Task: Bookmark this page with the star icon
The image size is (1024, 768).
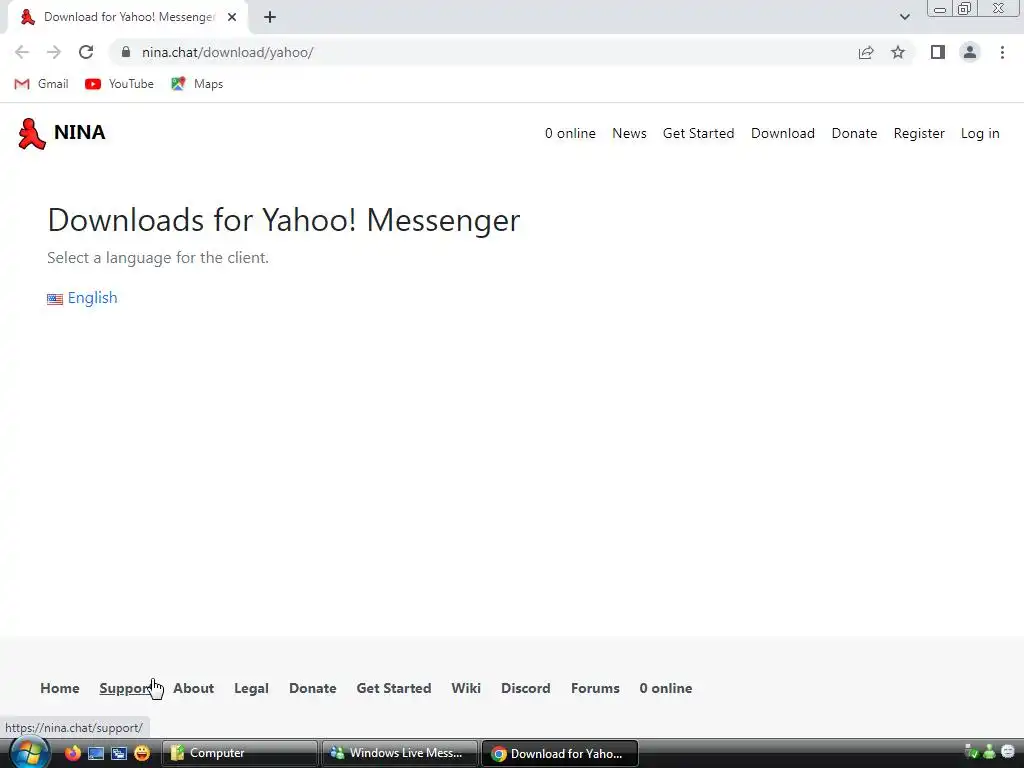Action: click(898, 52)
